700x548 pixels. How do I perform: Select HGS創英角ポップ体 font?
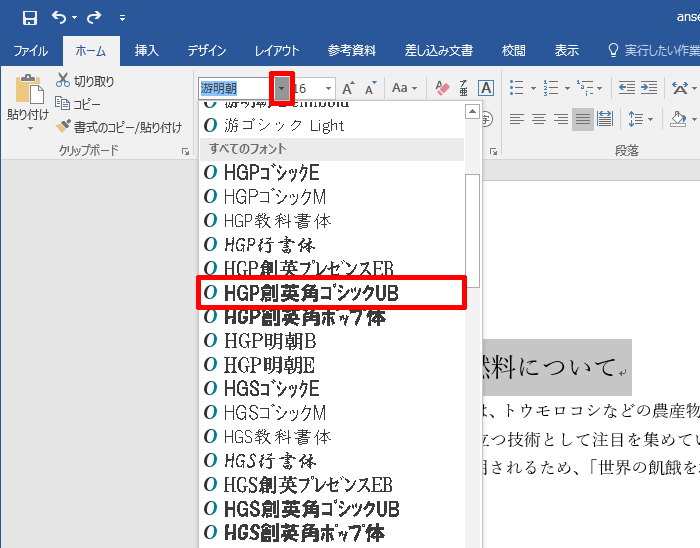(x=332, y=533)
